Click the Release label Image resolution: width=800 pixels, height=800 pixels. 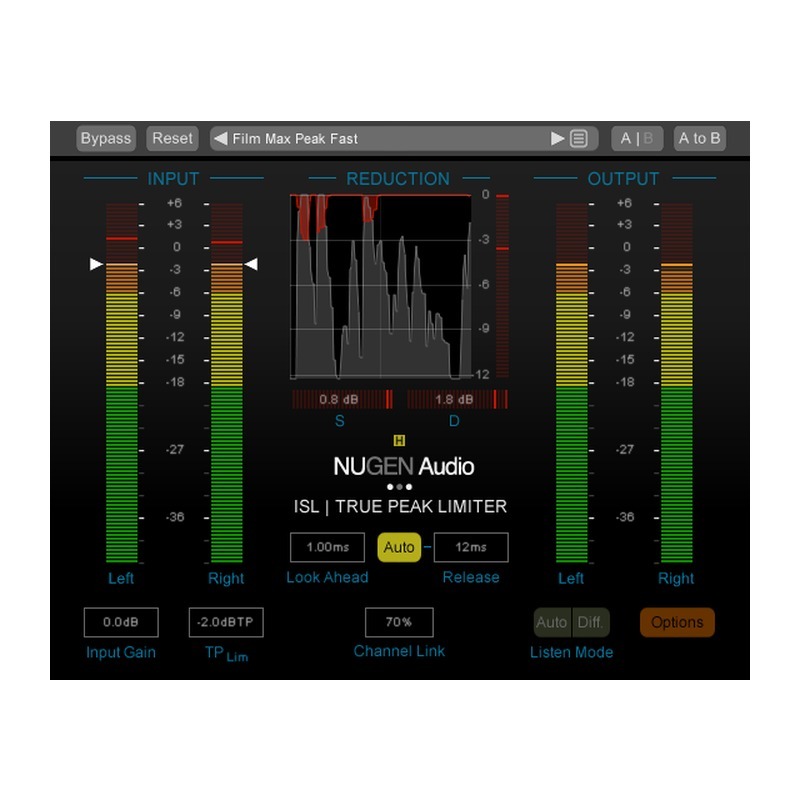471,578
